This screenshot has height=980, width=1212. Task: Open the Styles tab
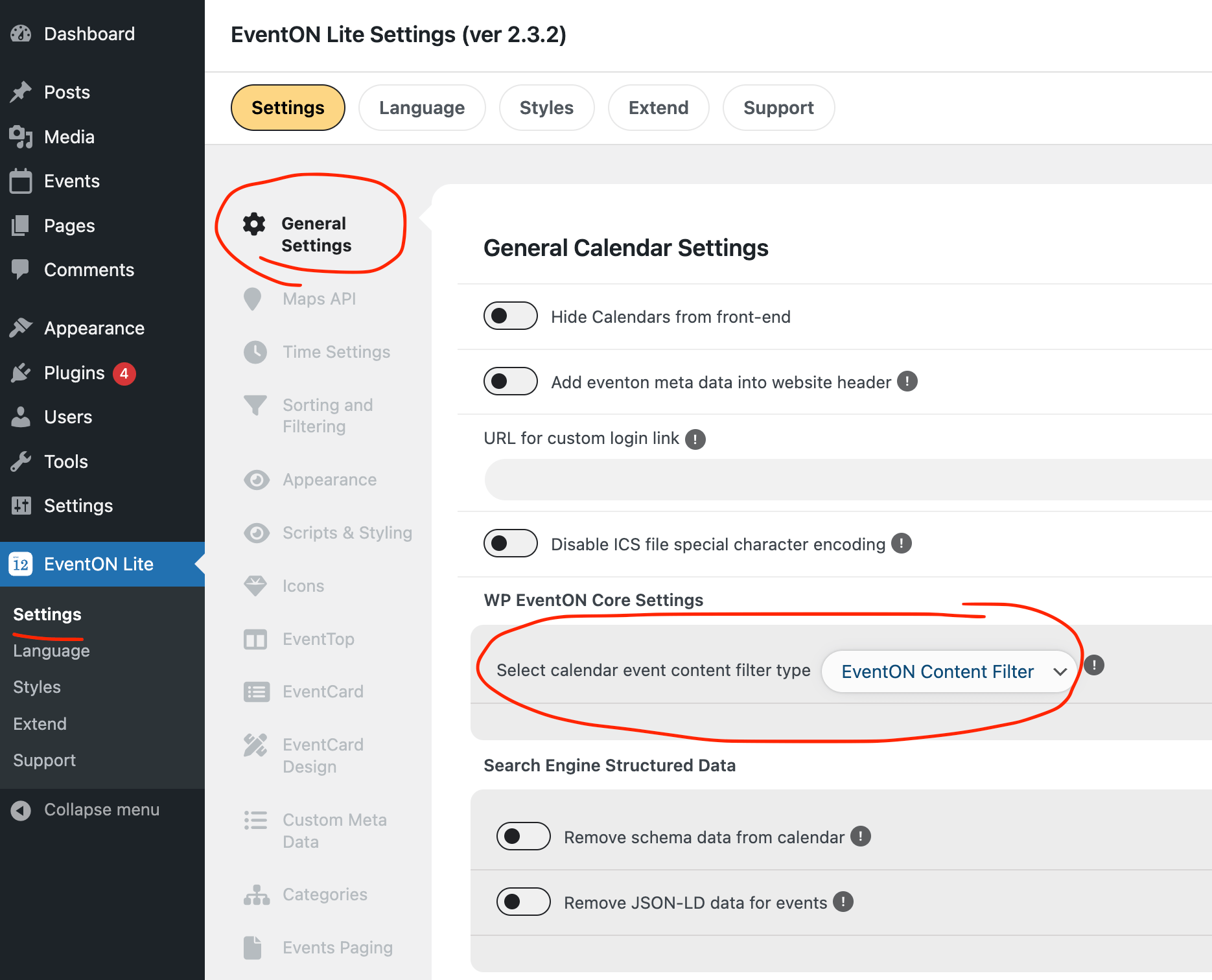coord(546,108)
